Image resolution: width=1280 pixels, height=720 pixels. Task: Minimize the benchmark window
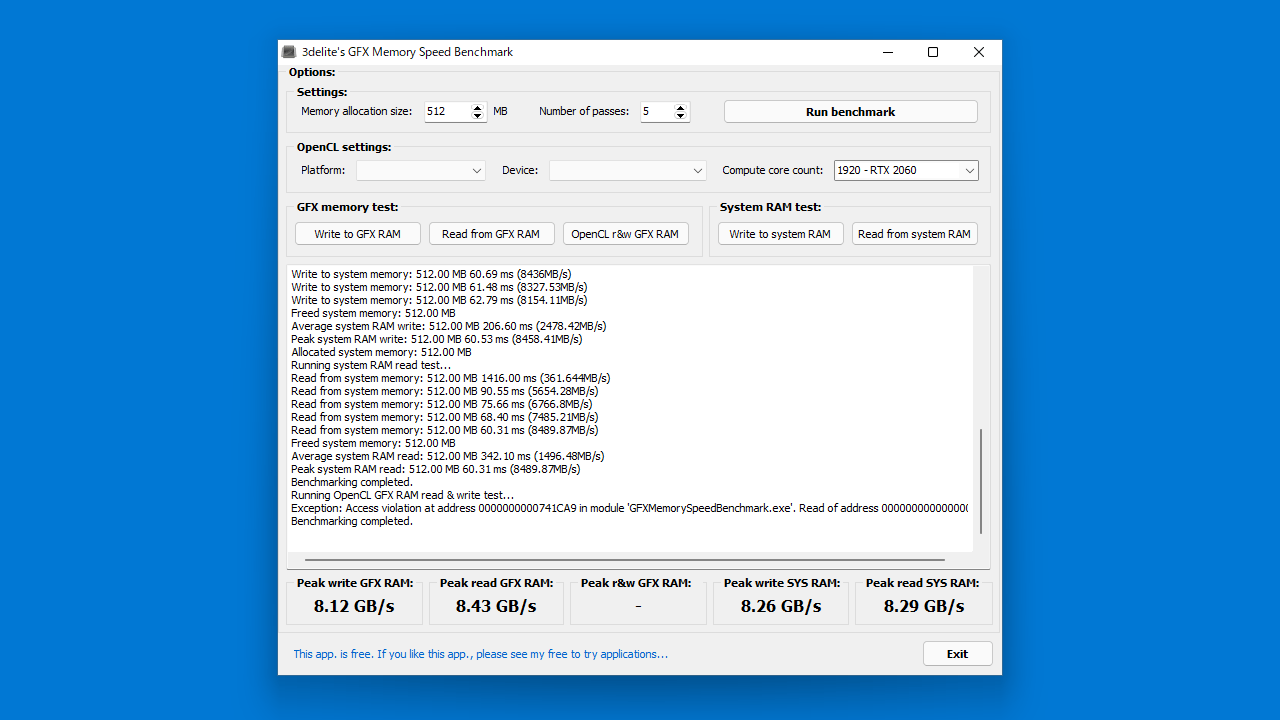(x=887, y=52)
